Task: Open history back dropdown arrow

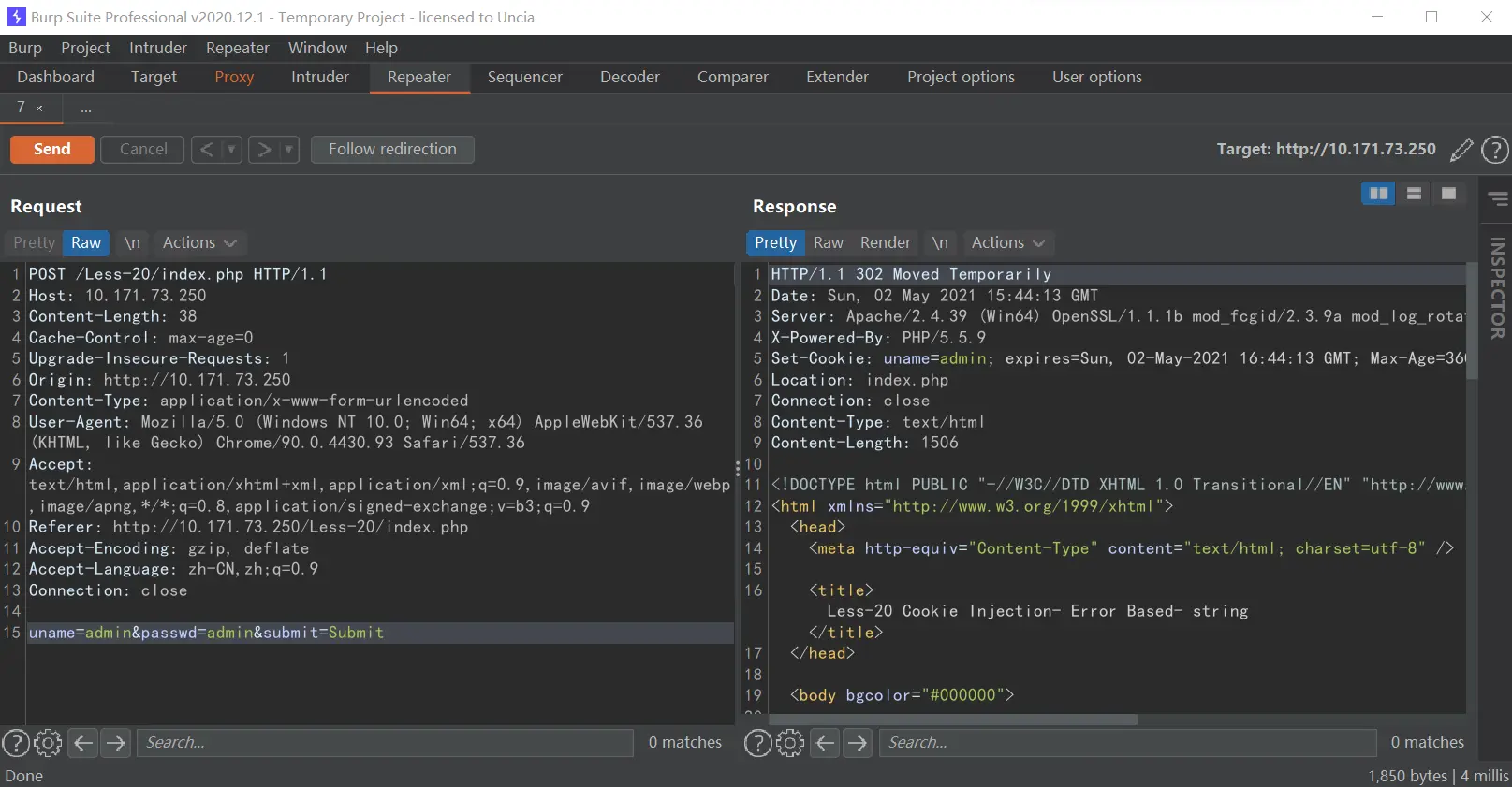Action: coord(231,150)
